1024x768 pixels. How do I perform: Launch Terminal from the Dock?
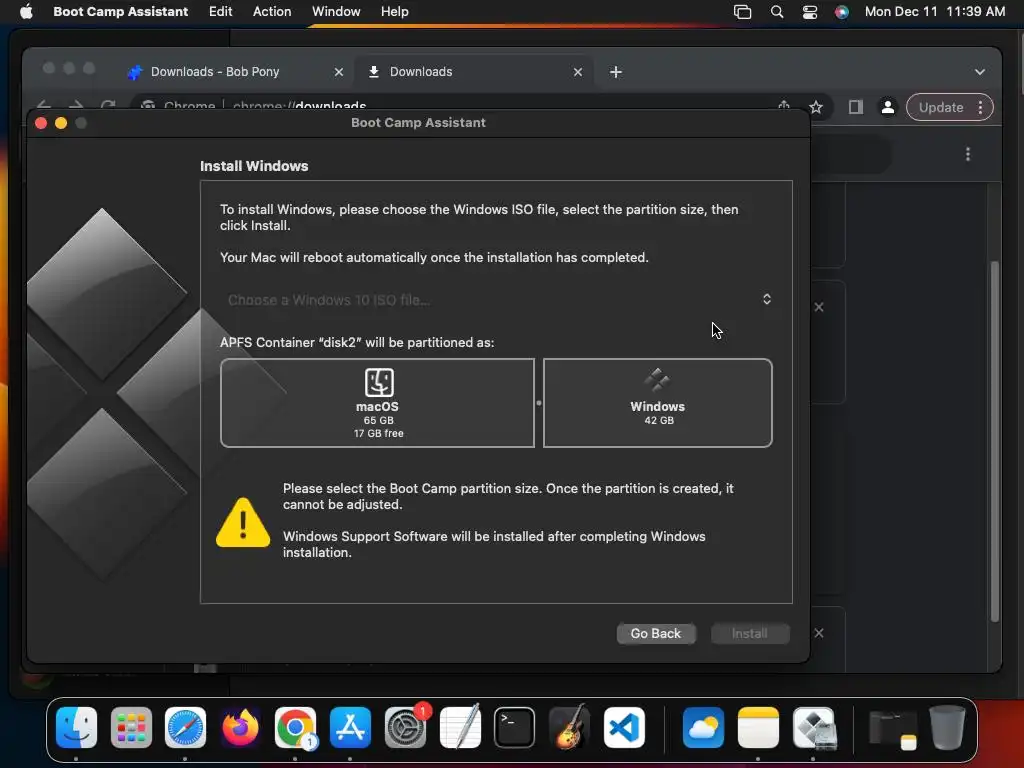coord(515,727)
